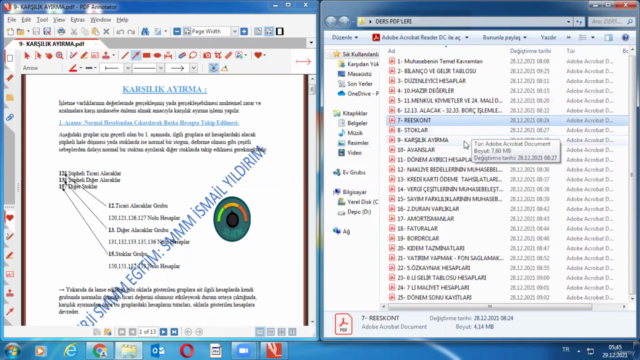The height and width of the screenshot is (360, 640).
Task: Click the delete X icon in toolbar
Action: (106, 31)
